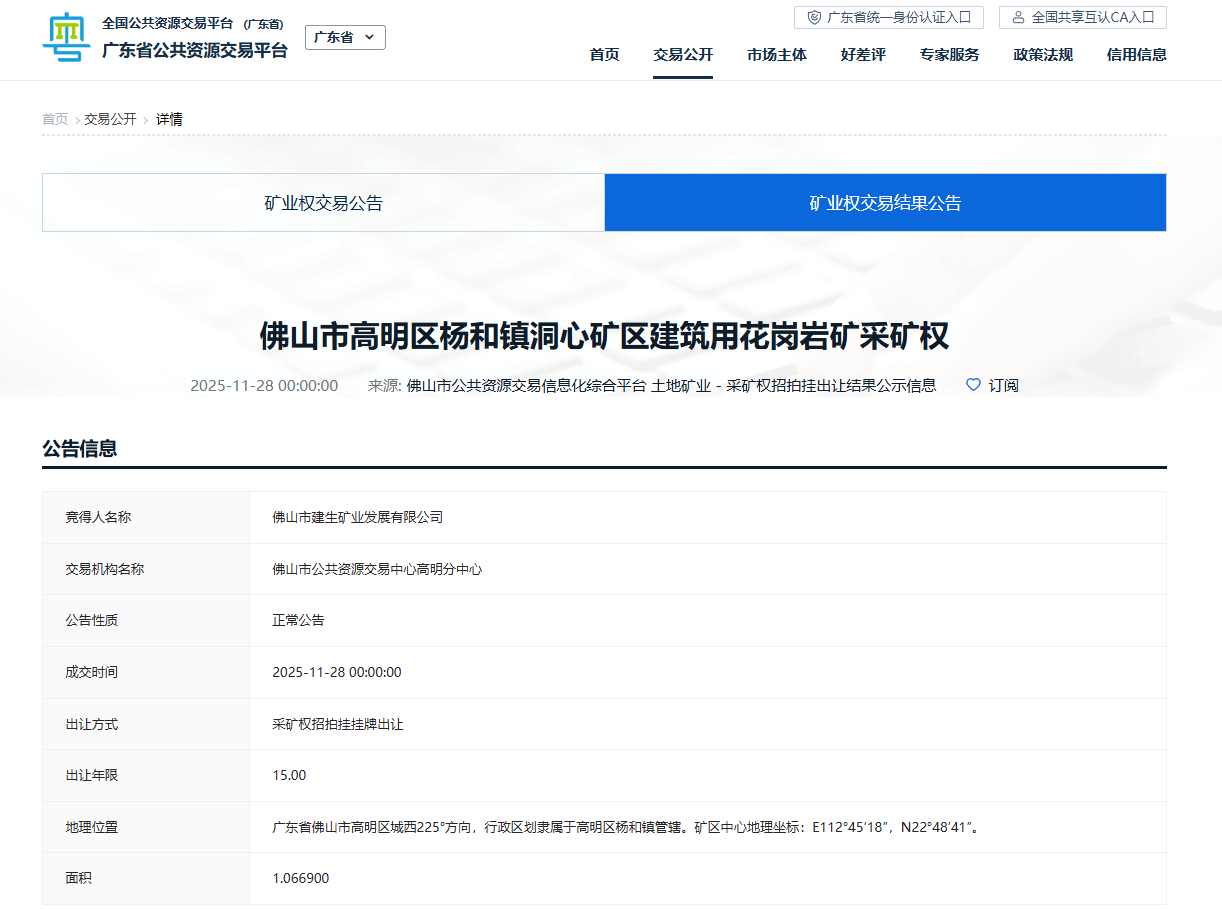This screenshot has height=909, width=1222.
Task: Click the source text 佛山市公共资源交易信息化综合平台
Action: pos(526,385)
